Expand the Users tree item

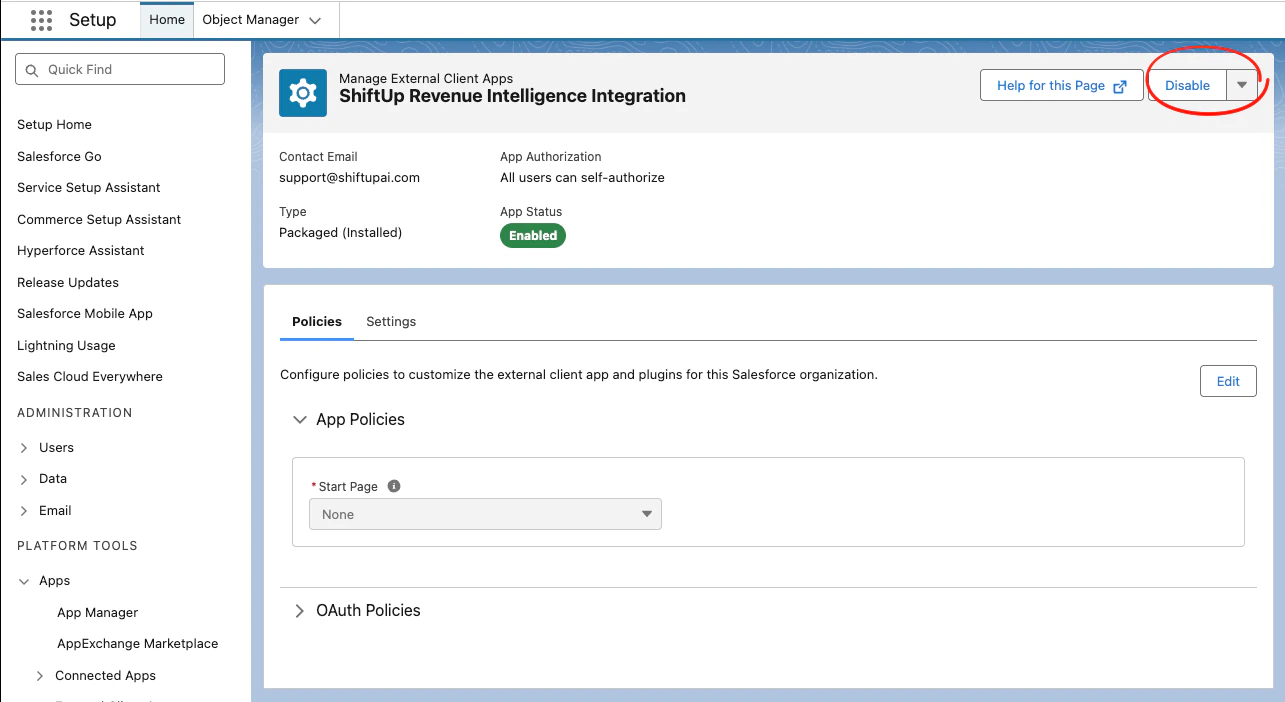pyautogui.click(x=24, y=448)
